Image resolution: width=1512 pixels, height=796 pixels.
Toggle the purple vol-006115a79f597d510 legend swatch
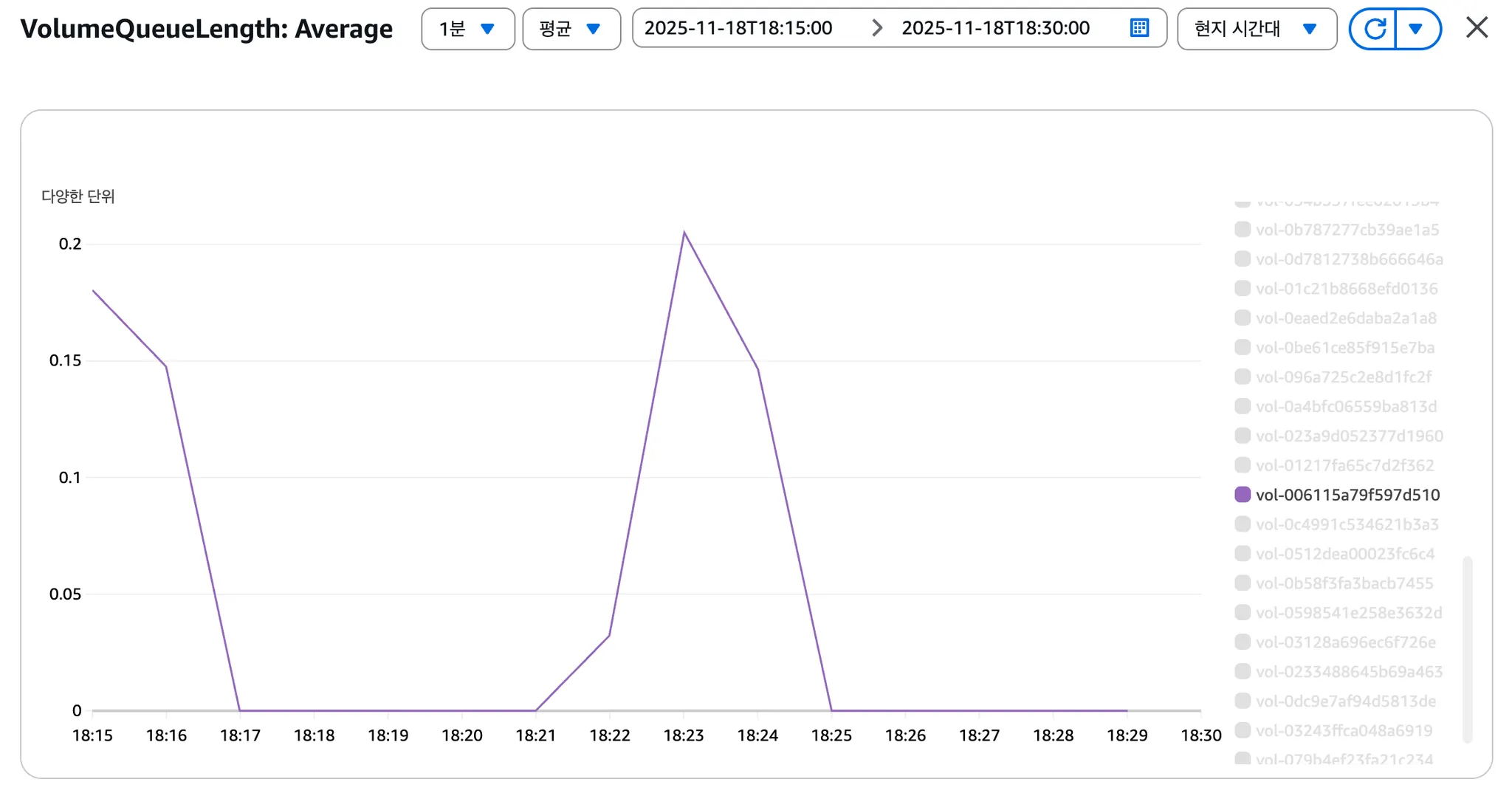pos(1243,495)
